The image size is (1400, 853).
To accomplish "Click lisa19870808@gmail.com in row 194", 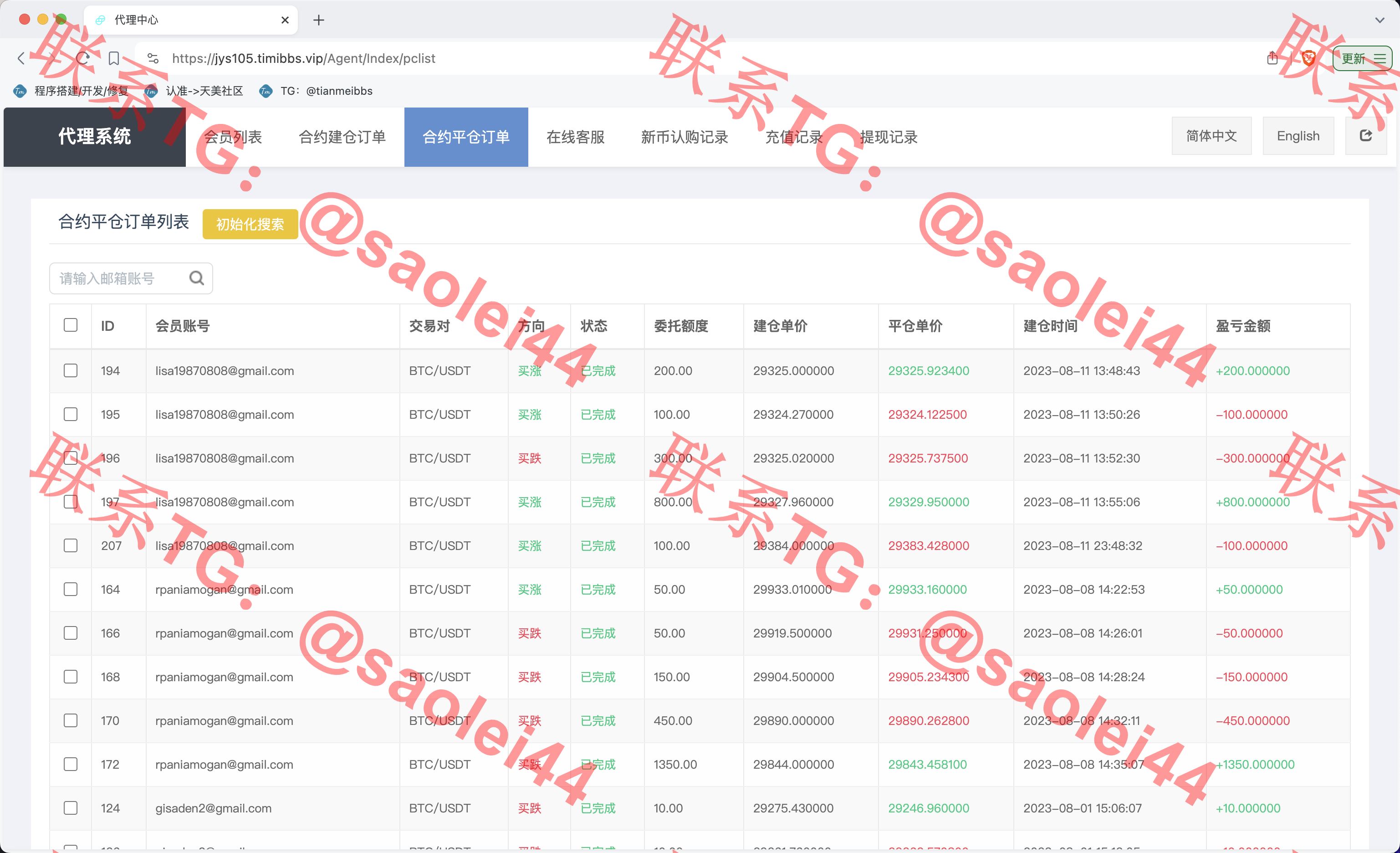I will [225, 370].
